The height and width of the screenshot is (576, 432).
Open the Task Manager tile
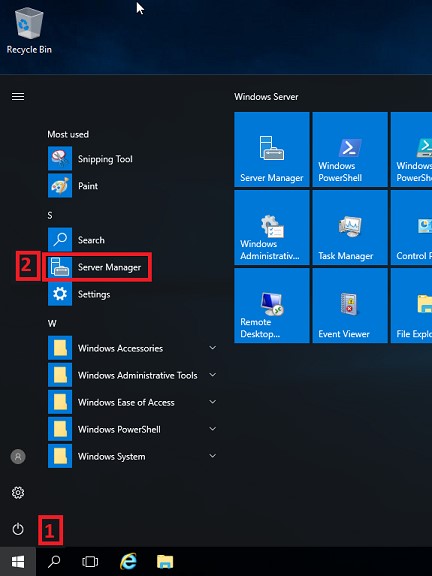pos(350,227)
